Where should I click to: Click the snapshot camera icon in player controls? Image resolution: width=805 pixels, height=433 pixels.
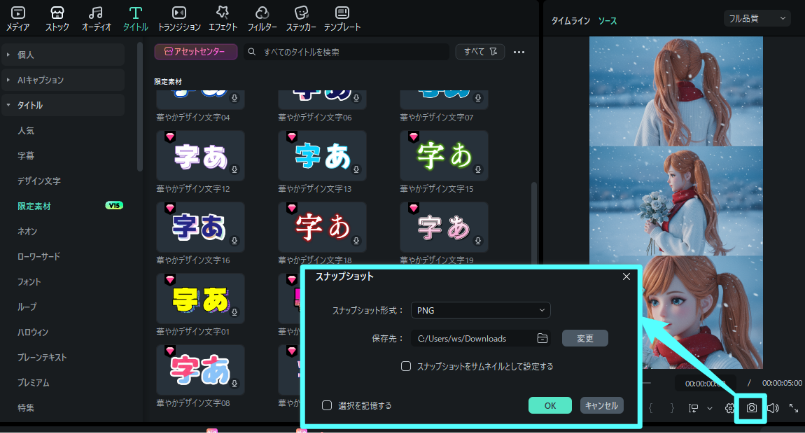pyautogui.click(x=752, y=408)
